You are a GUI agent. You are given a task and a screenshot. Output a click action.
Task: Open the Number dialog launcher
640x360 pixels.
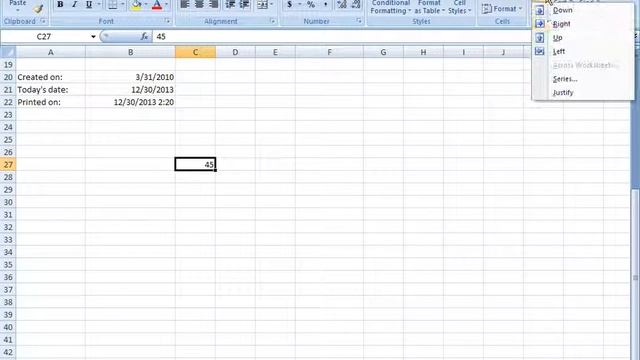[x=359, y=21]
